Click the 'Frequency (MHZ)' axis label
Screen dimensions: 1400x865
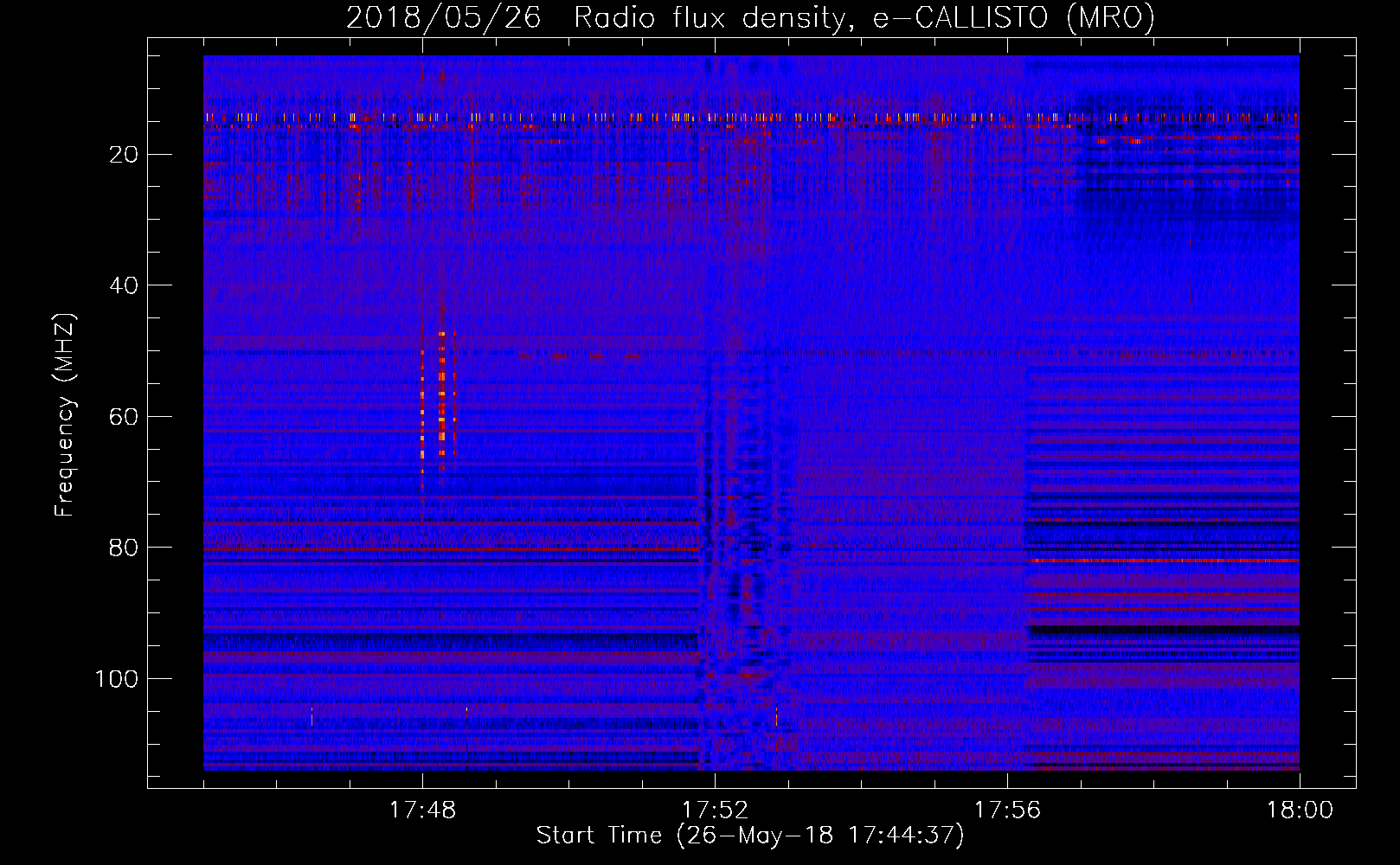pos(65,415)
